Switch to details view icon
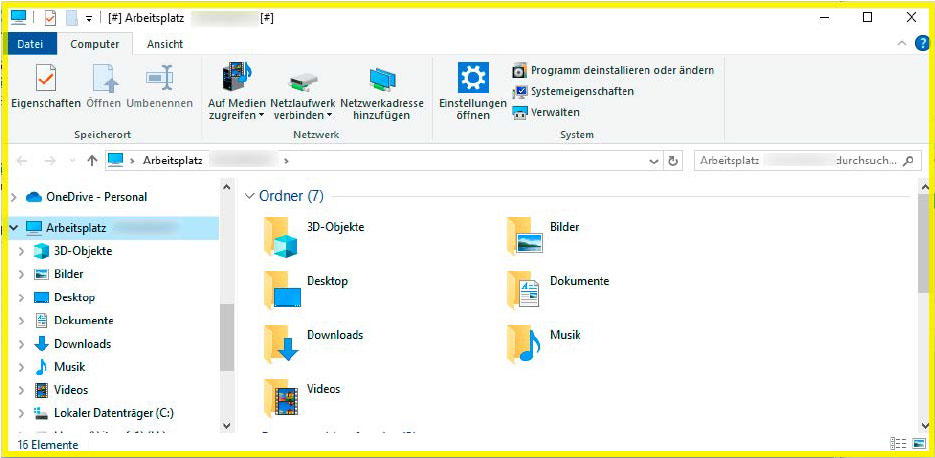The height and width of the screenshot is (458, 935). click(897, 443)
